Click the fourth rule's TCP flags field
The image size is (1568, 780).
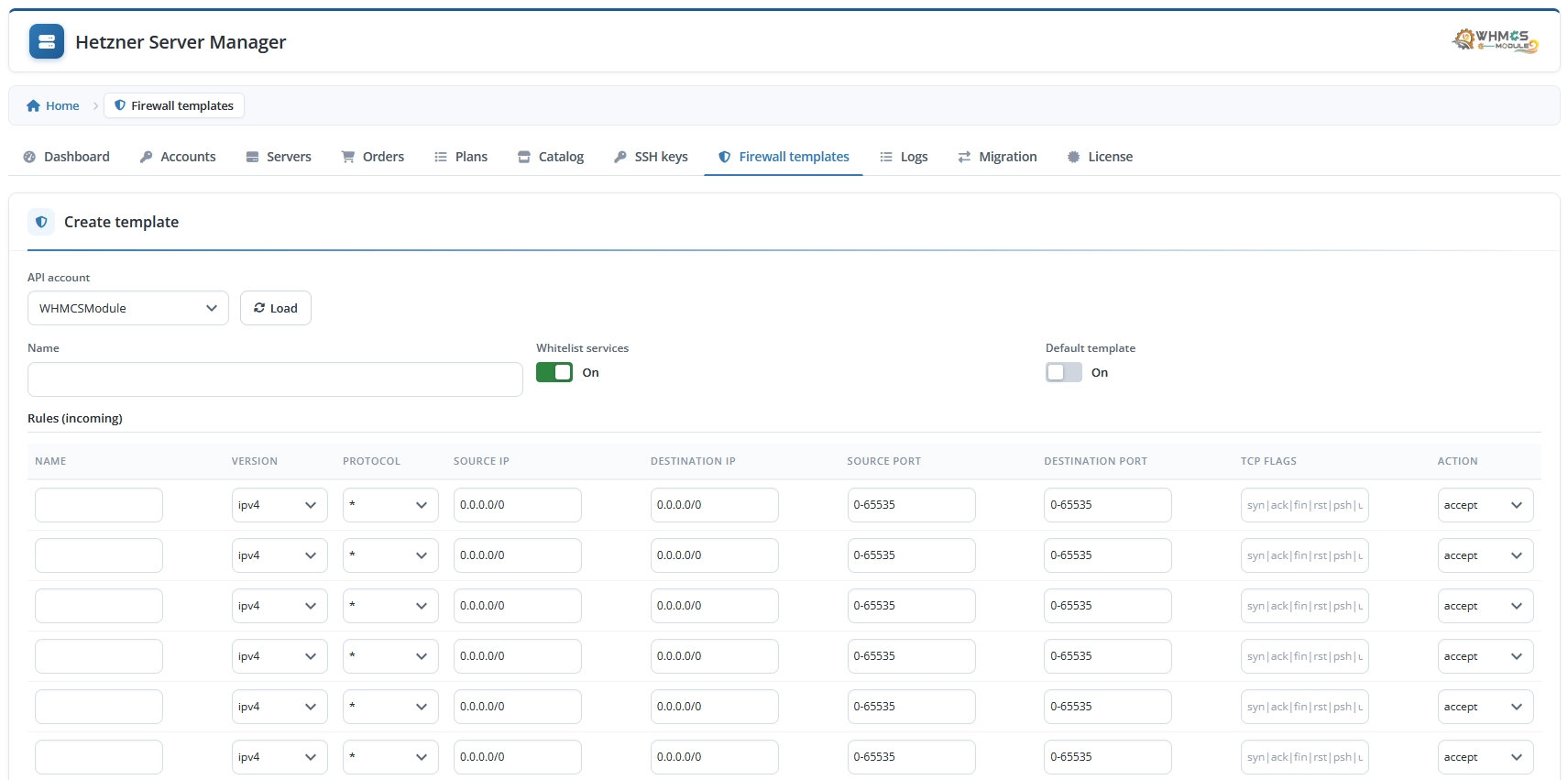click(x=1305, y=656)
